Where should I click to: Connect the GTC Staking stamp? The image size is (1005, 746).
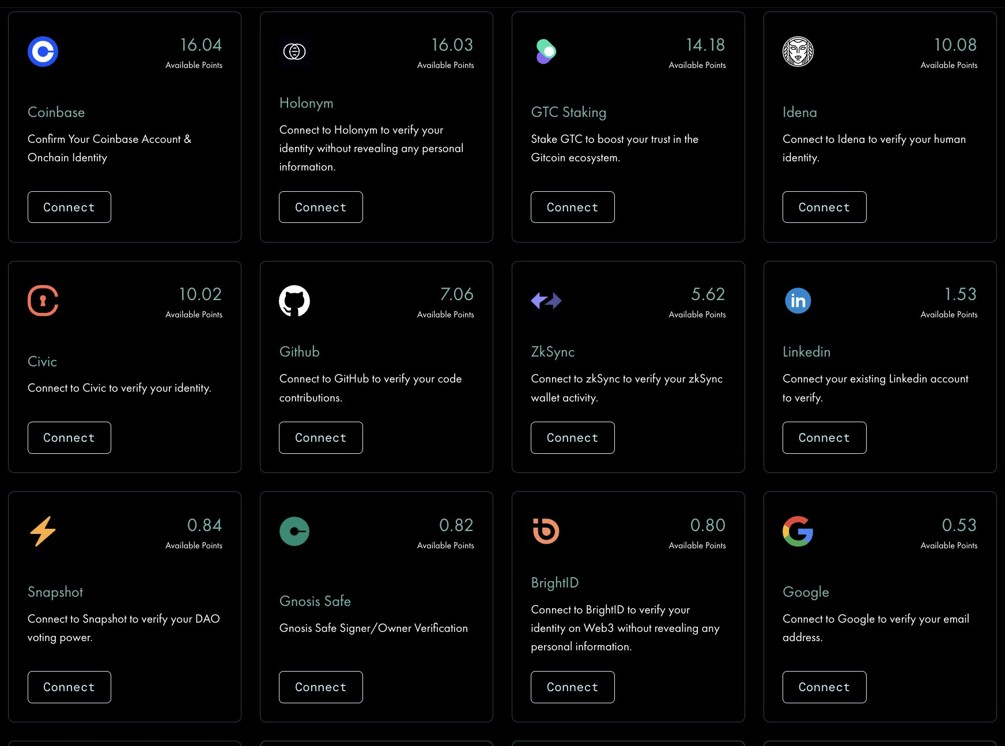point(572,207)
